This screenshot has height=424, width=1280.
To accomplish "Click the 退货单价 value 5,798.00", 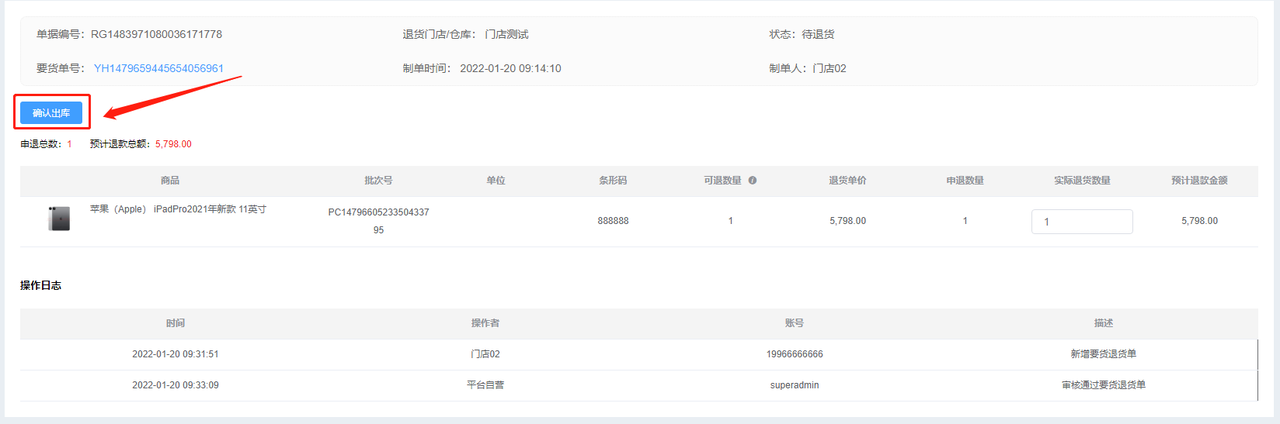I will [x=847, y=221].
